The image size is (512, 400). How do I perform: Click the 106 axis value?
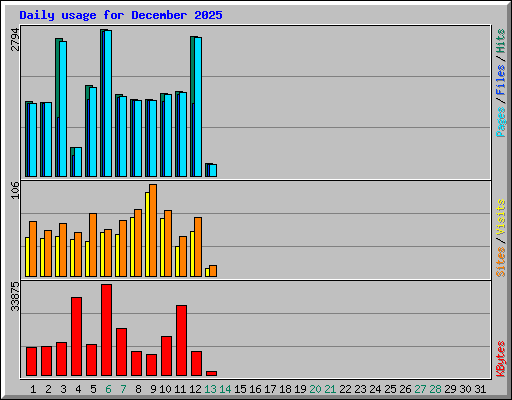(x=15, y=190)
